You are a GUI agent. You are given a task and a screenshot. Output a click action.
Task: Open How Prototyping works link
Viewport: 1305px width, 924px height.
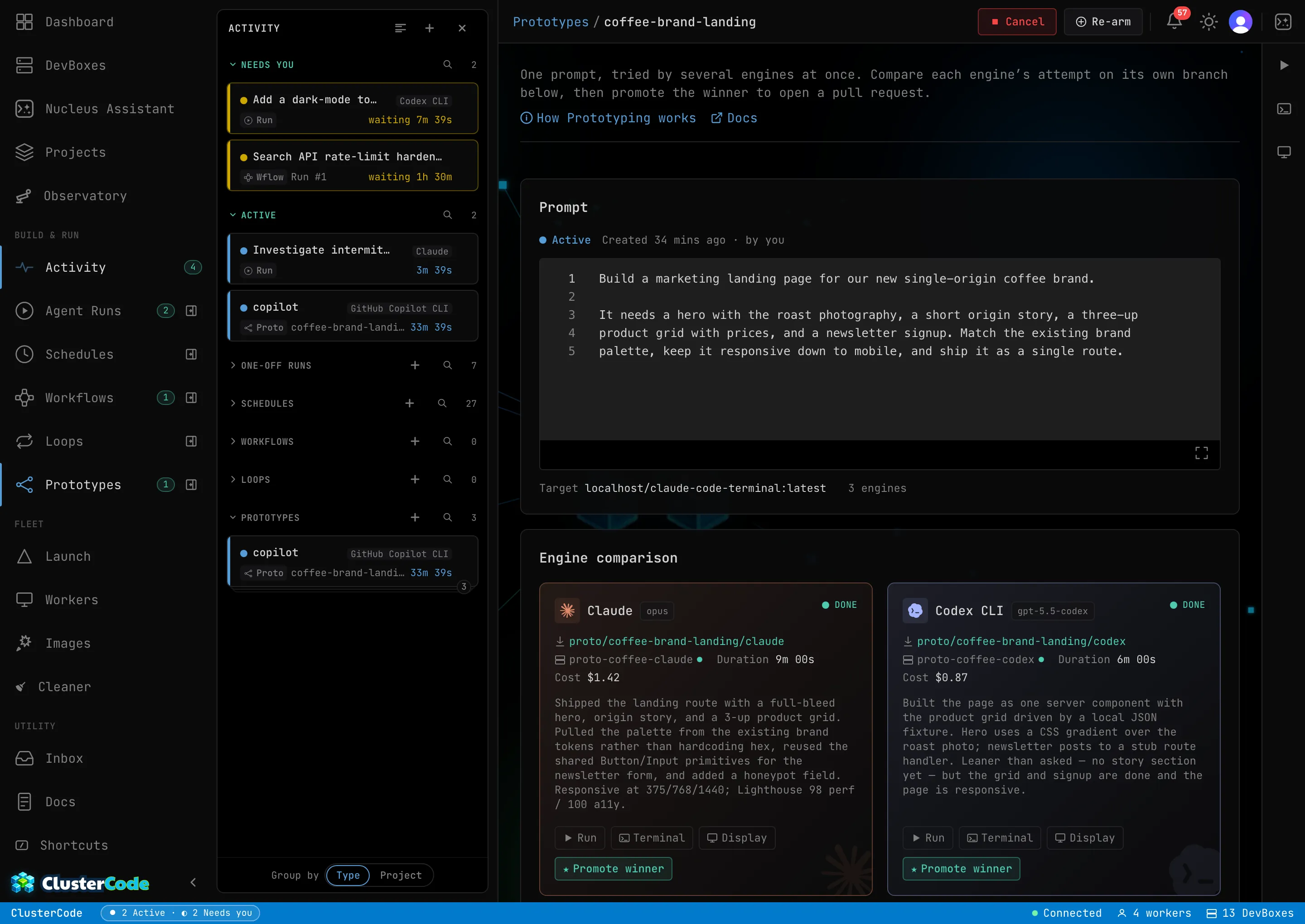[608, 118]
